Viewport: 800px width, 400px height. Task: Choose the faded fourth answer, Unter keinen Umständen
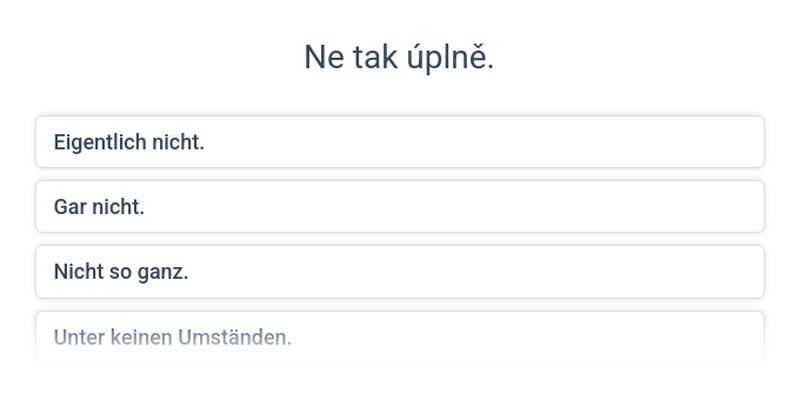(x=400, y=337)
